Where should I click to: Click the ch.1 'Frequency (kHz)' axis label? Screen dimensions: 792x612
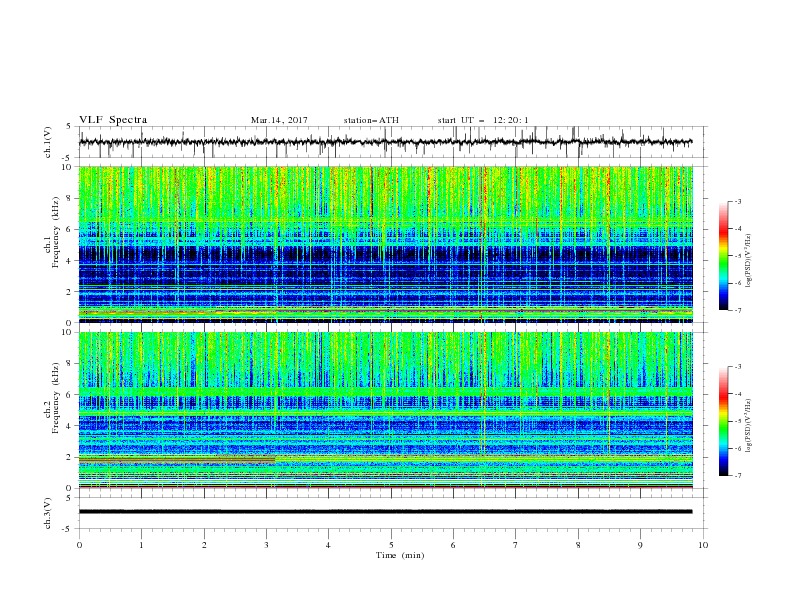[x=55, y=233]
